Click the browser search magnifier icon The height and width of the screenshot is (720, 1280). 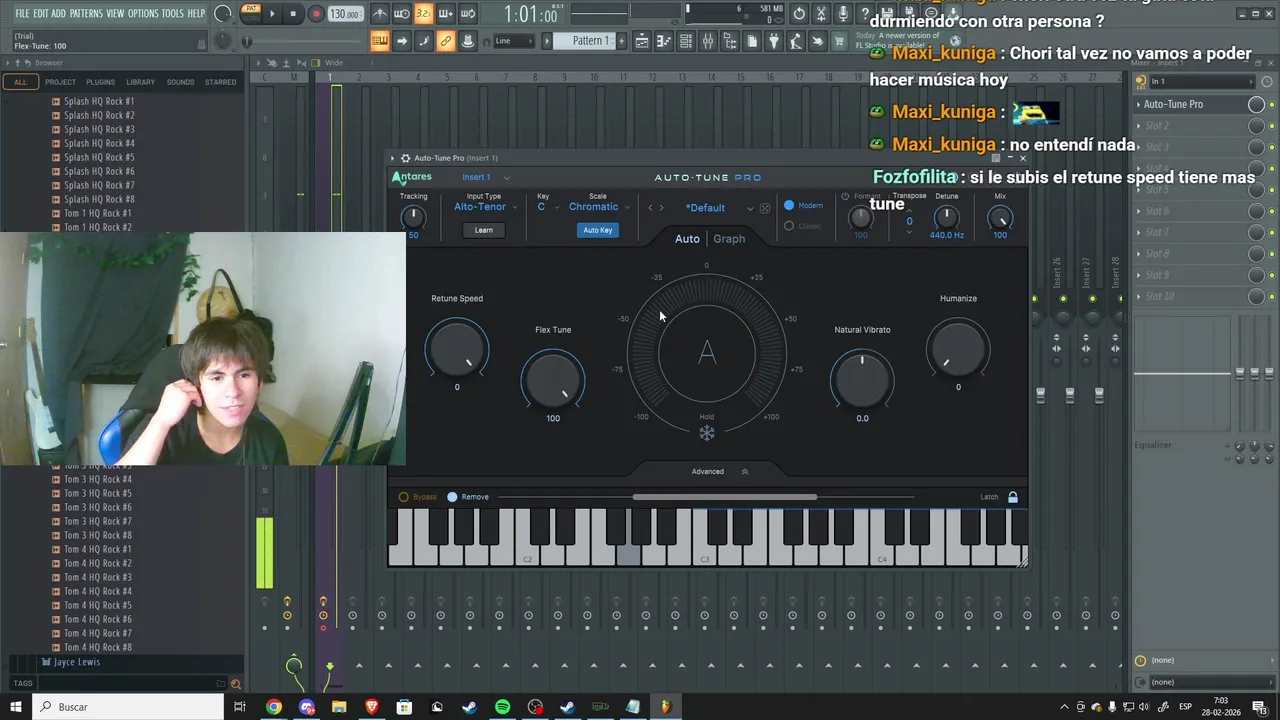coord(236,684)
